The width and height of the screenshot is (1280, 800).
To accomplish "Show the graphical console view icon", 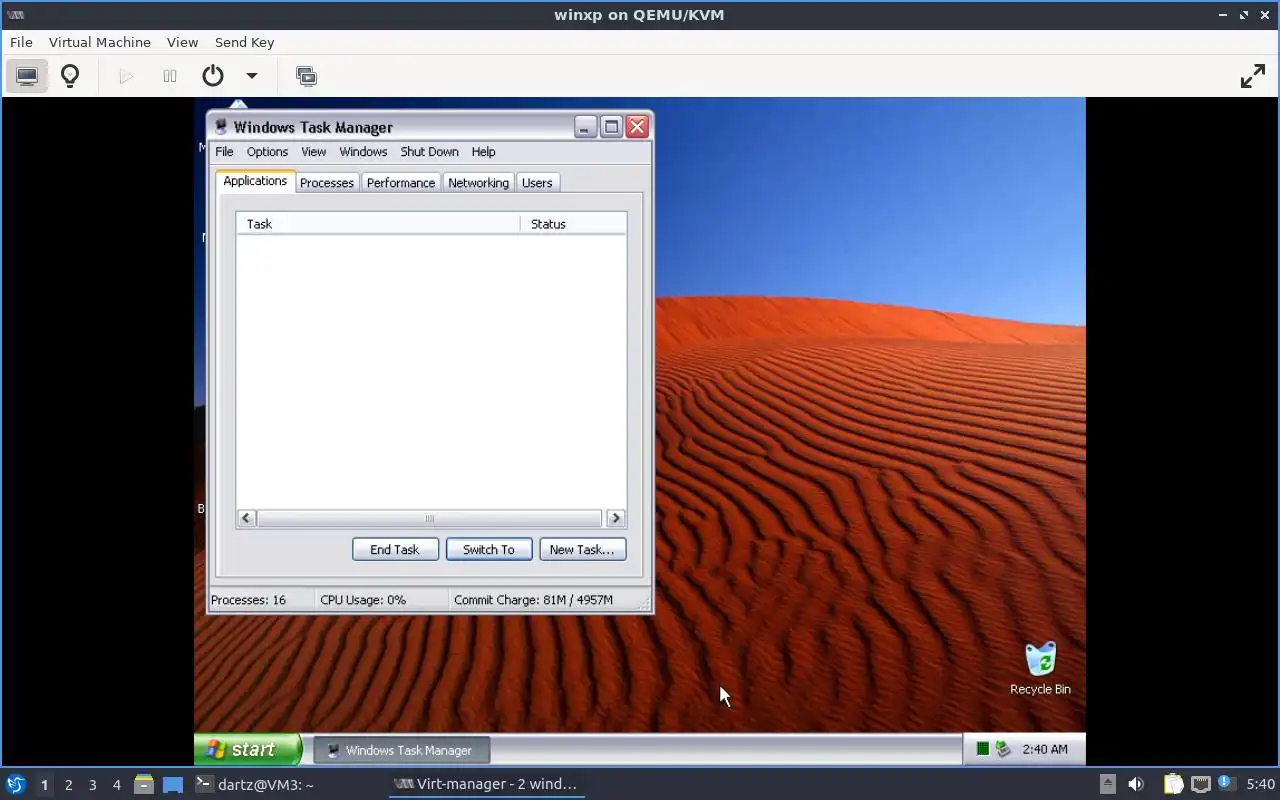I will pyautogui.click(x=27, y=76).
